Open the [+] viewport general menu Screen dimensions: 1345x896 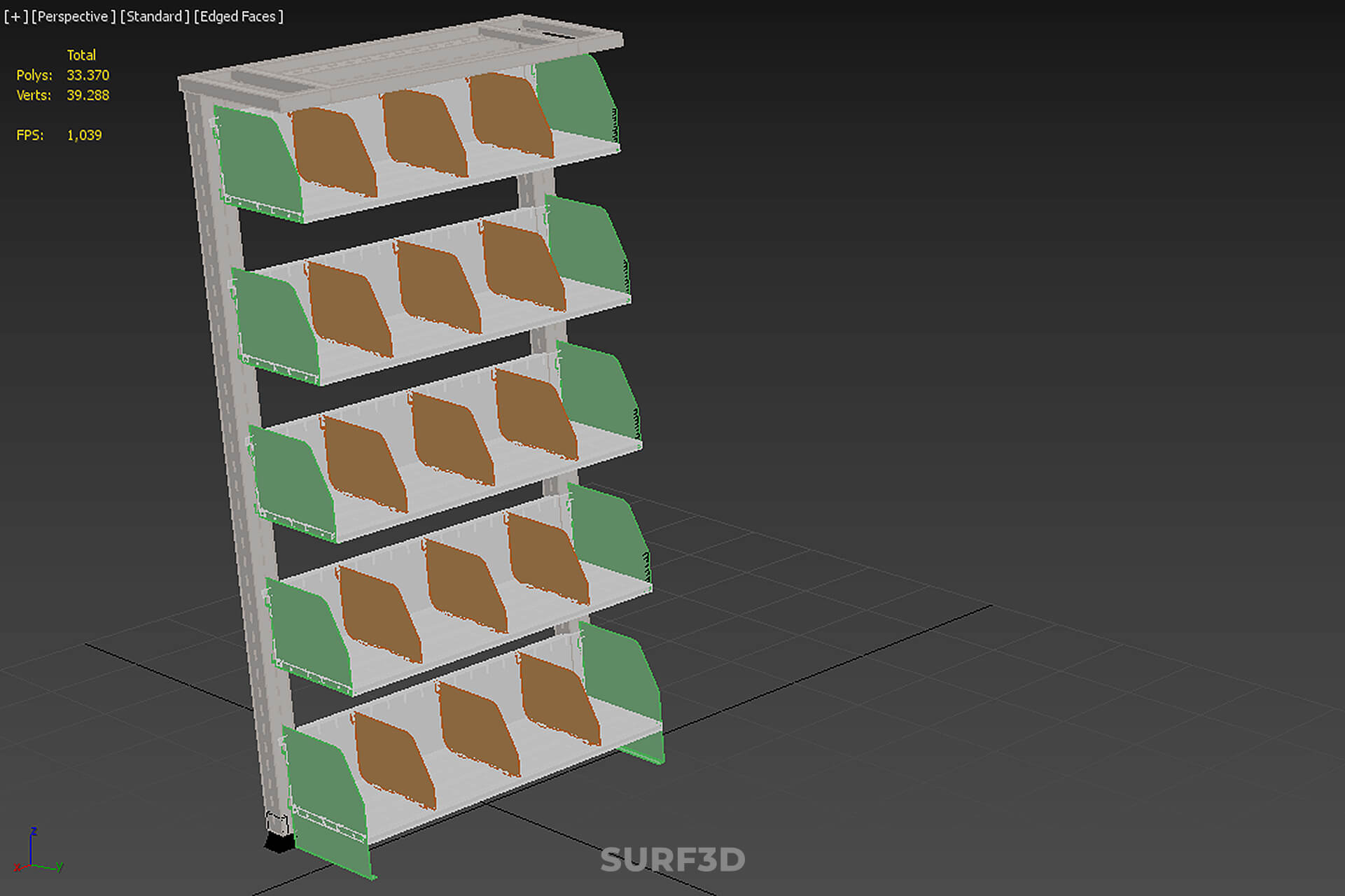[16, 16]
